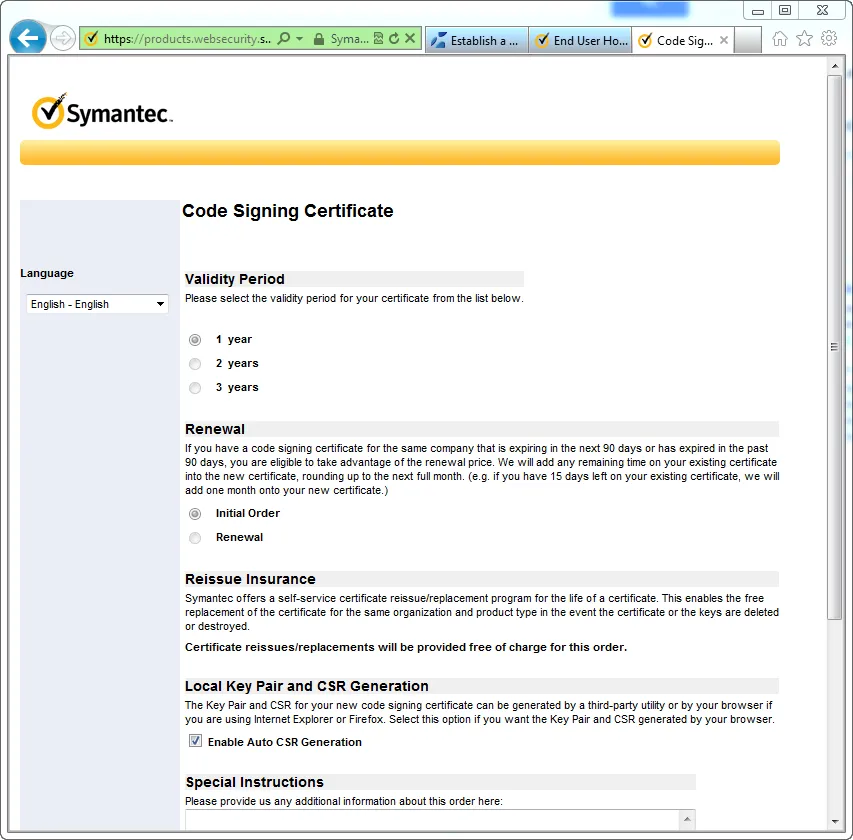Refresh the page with the reload icon
Viewport: 853px width, 840px height.
point(394,38)
